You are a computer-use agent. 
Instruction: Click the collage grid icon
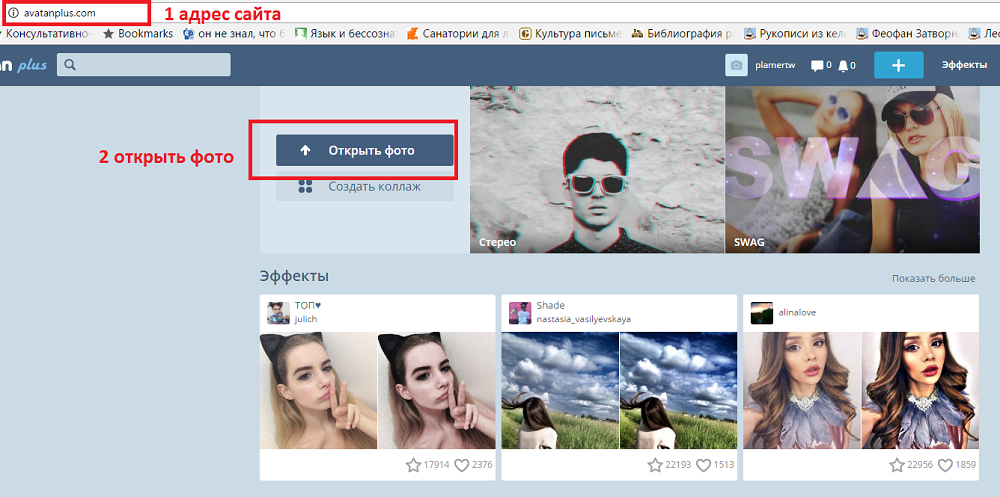(x=307, y=186)
